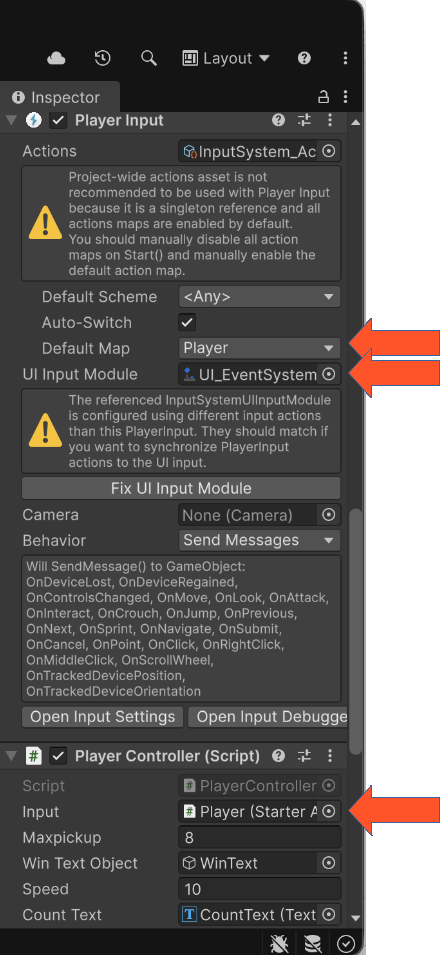Open the Layout menu

(226, 58)
